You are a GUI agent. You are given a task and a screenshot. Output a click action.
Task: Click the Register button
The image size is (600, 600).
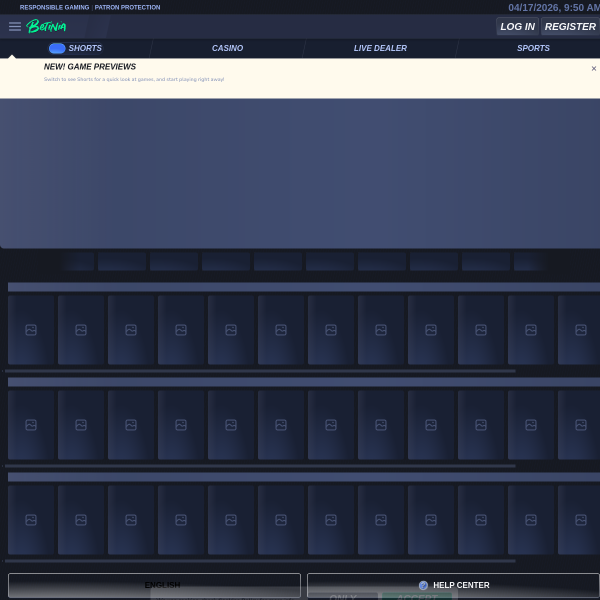570,27
